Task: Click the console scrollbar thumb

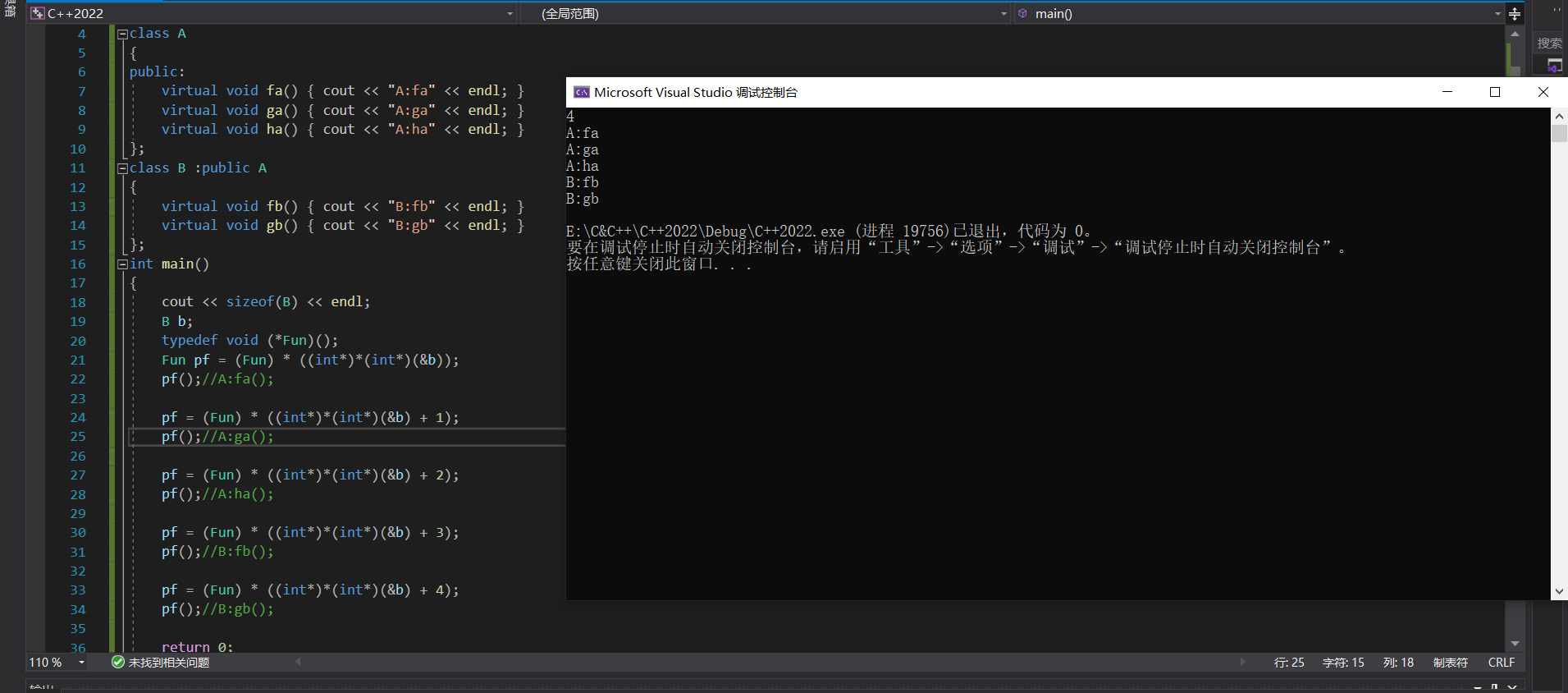Action: click(1559, 134)
